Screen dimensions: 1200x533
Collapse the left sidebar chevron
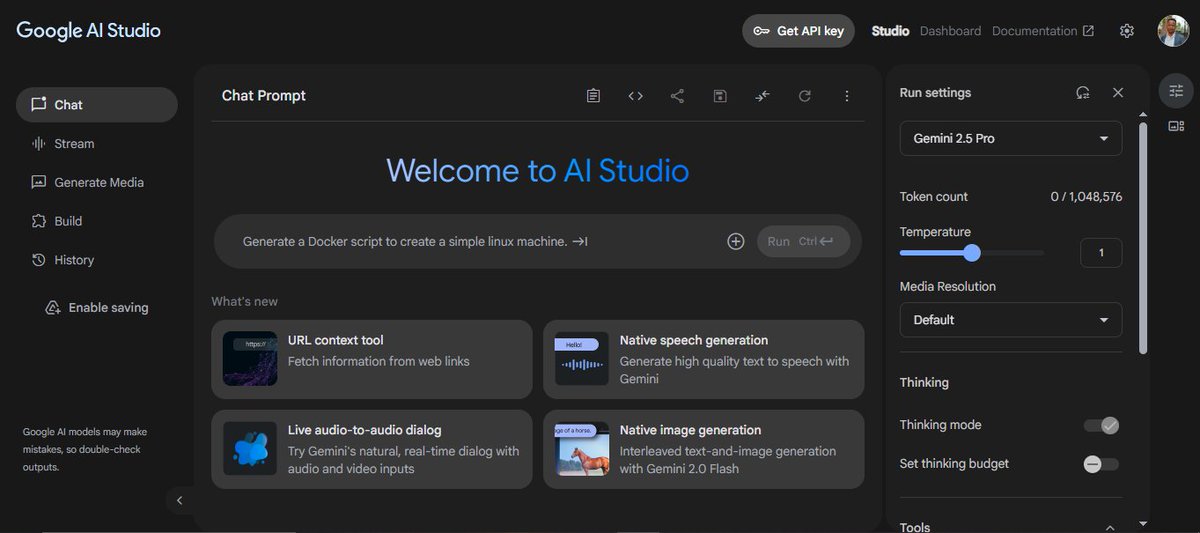179,500
